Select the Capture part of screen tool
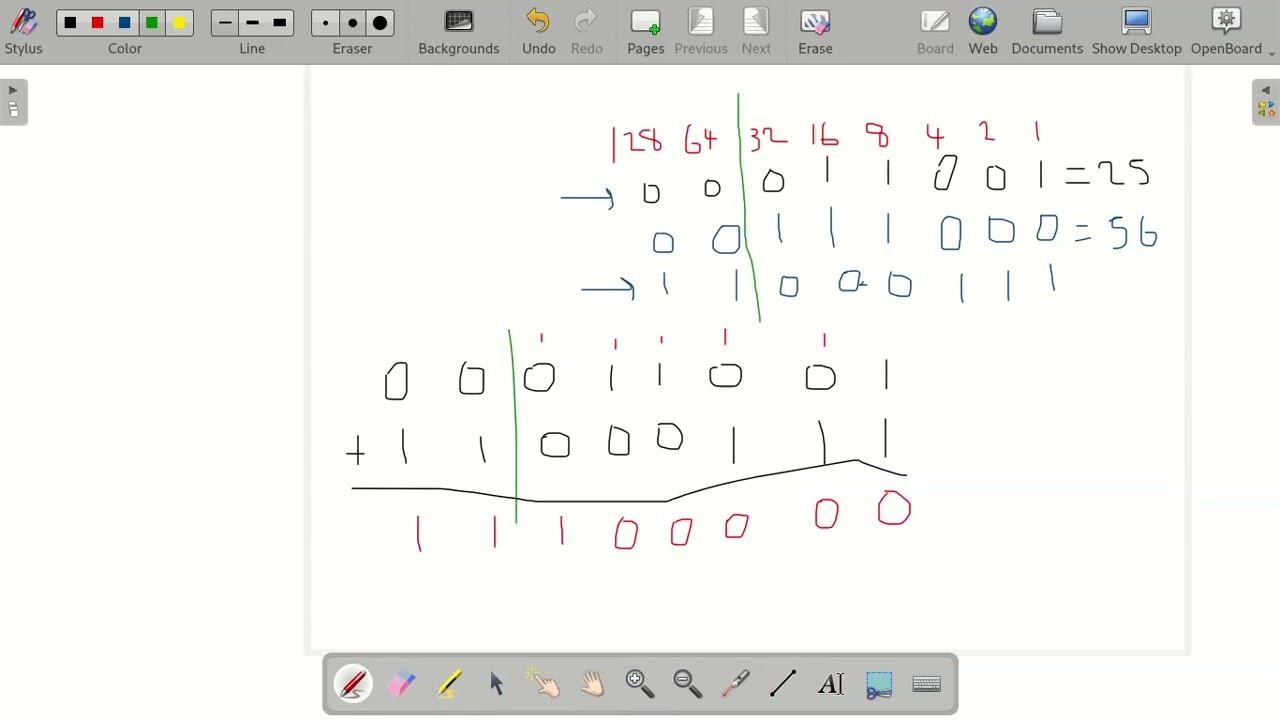This screenshot has width=1280, height=720. point(879,684)
